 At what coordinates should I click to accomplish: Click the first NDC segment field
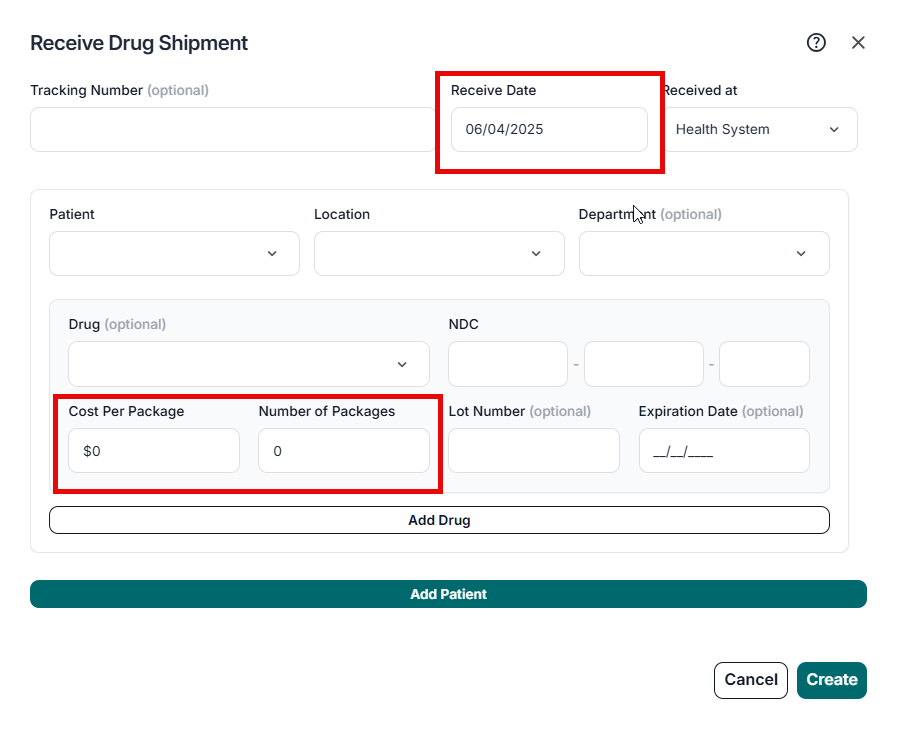pyautogui.click(x=507, y=364)
